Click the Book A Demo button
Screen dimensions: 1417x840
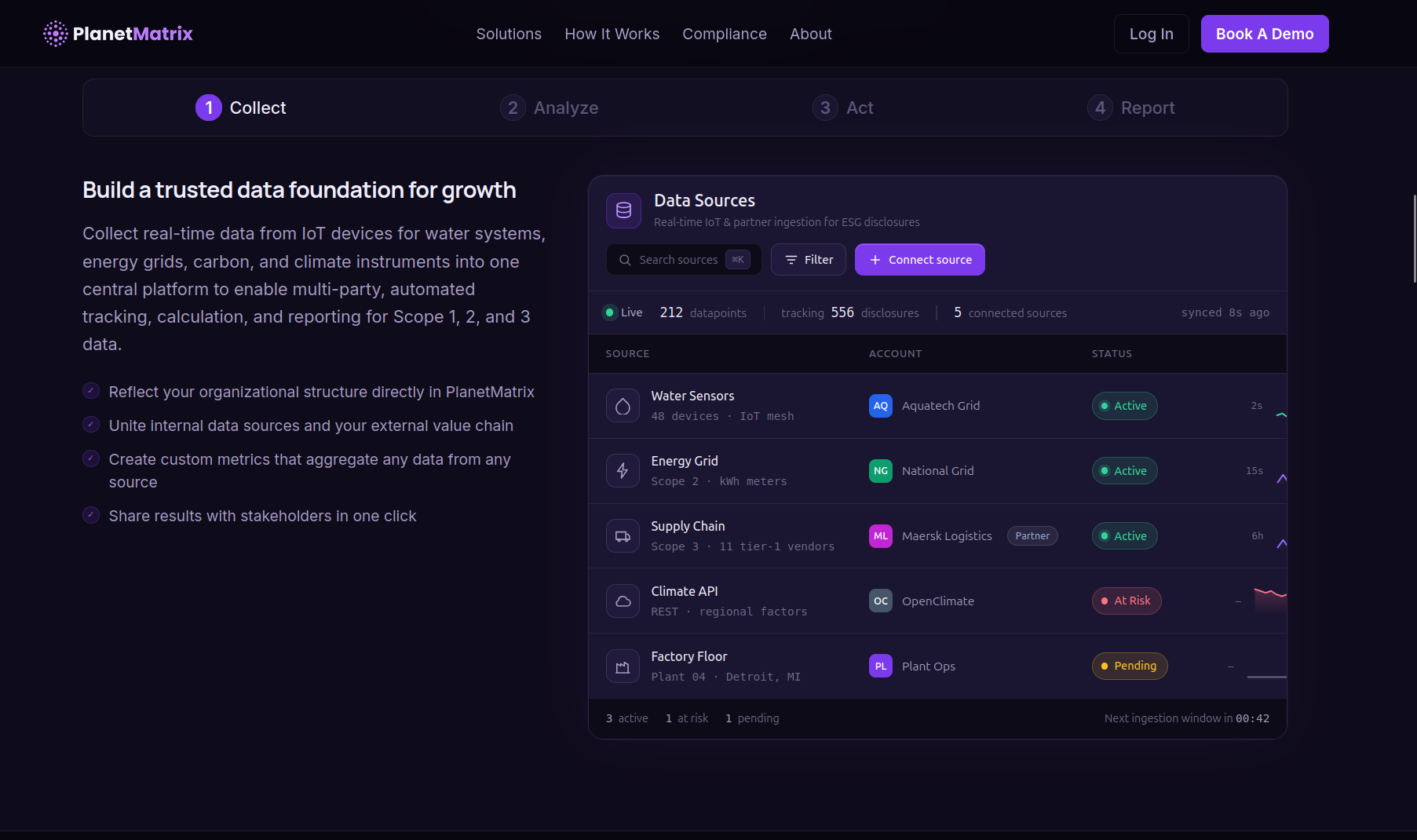pyautogui.click(x=1265, y=34)
